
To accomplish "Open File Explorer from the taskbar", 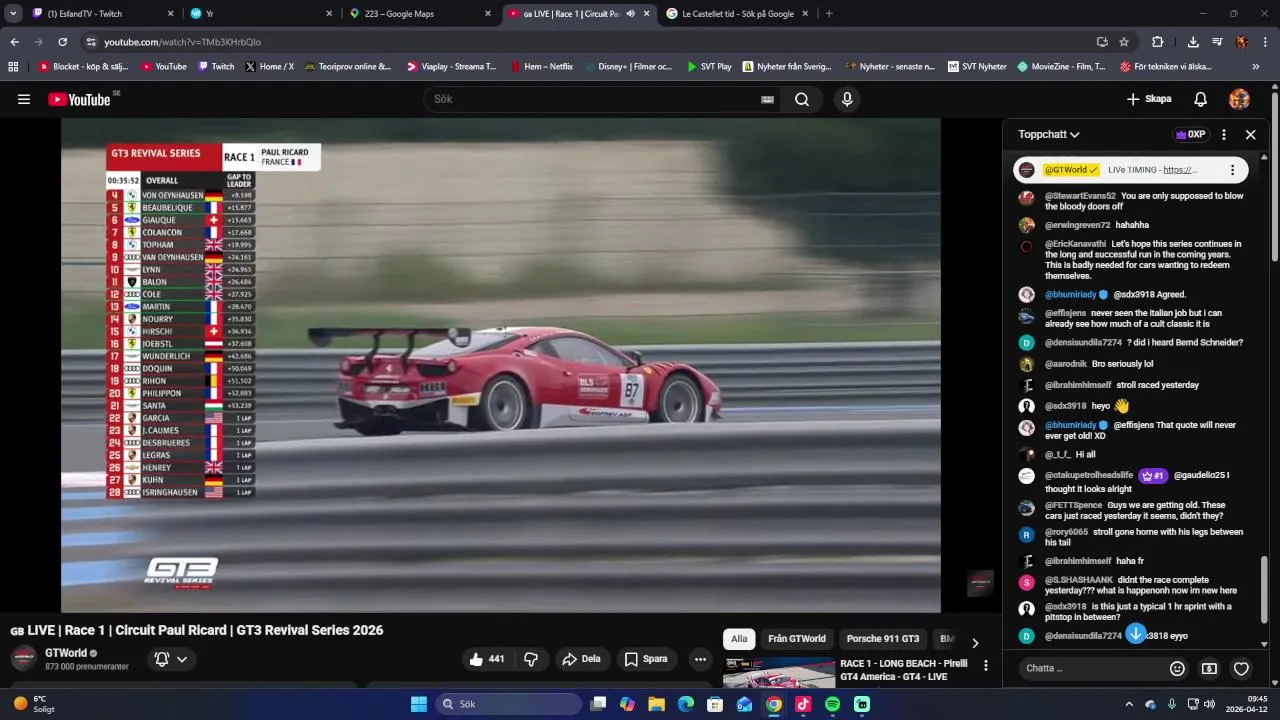I will point(656,704).
